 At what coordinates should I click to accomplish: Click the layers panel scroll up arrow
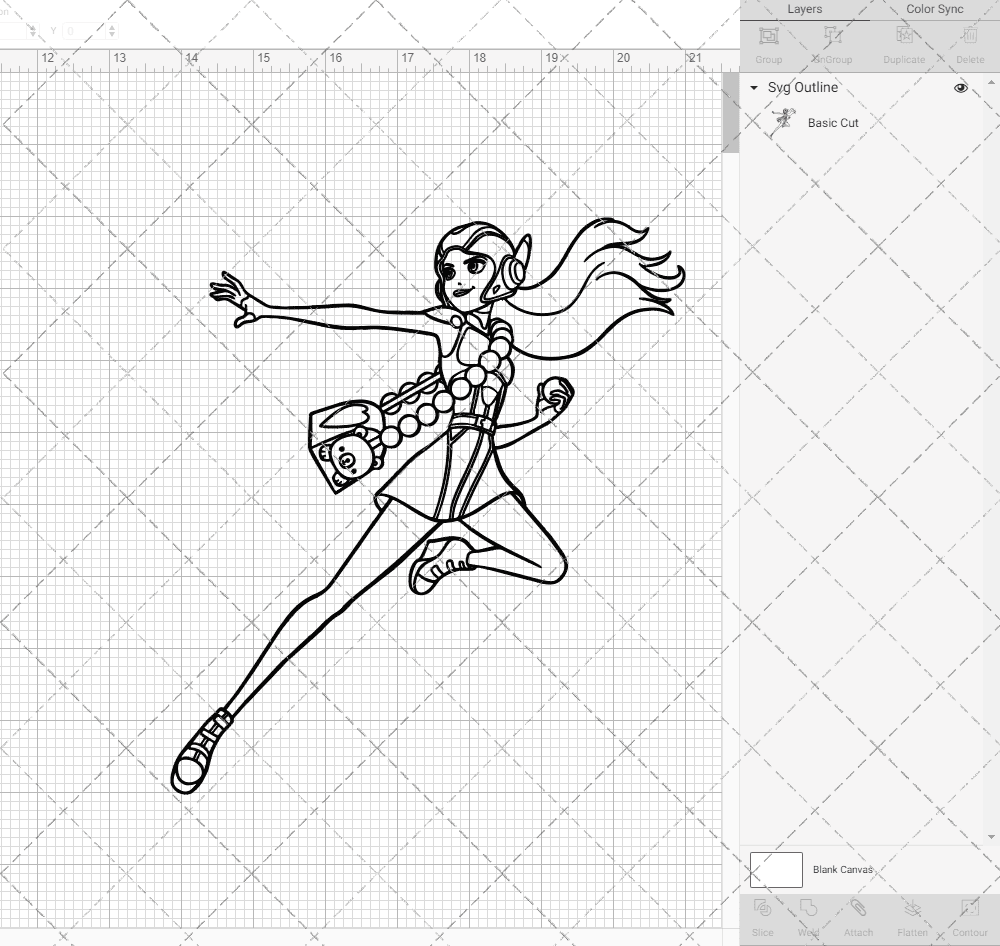point(990,82)
